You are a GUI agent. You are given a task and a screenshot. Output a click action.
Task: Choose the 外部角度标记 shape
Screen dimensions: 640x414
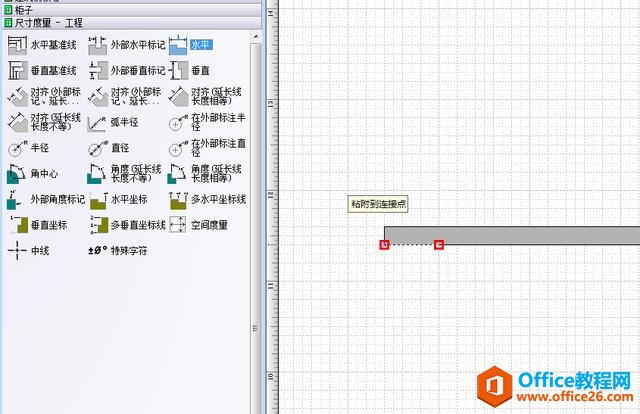pos(46,199)
